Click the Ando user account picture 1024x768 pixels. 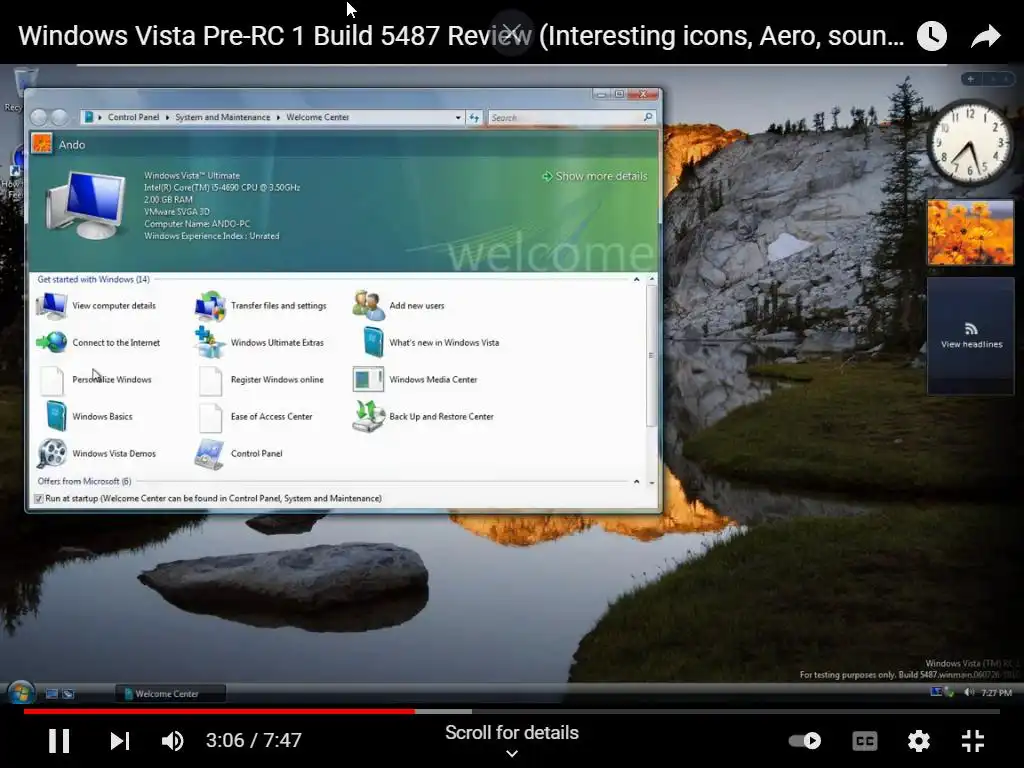pyautogui.click(x=42, y=144)
